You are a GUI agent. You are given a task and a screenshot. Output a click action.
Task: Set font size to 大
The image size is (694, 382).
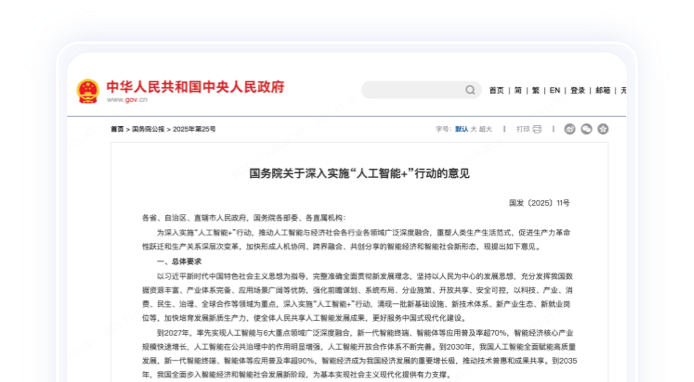tap(474, 129)
